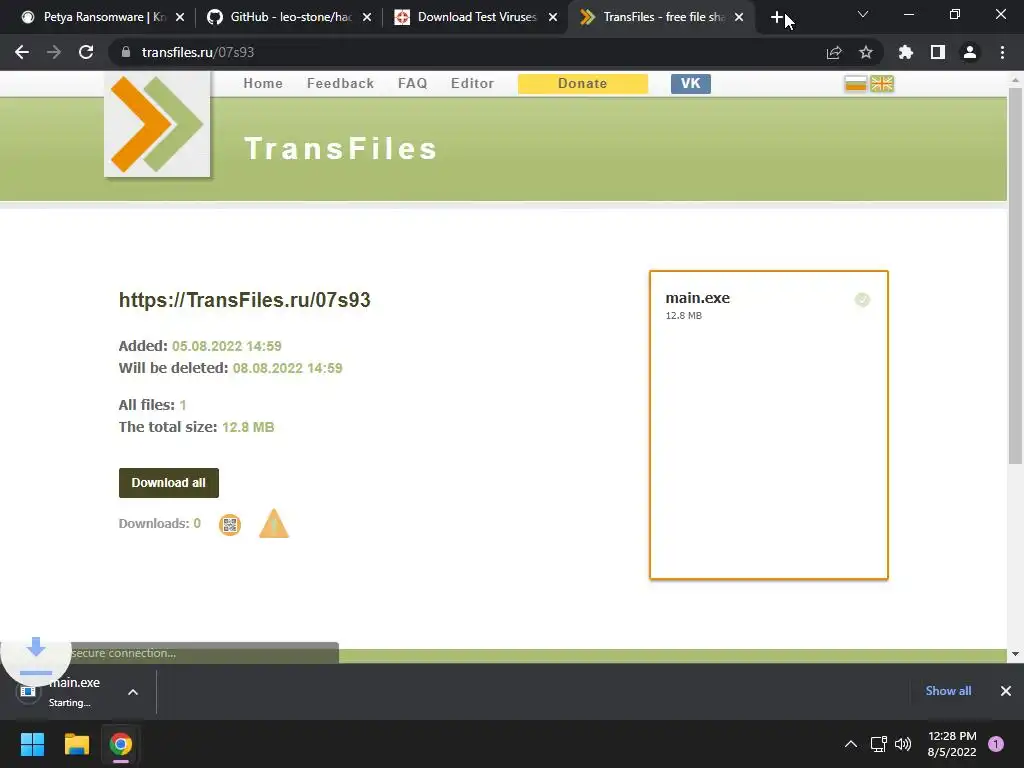Click the address bar URL field

pyautogui.click(x=470, y=52)
